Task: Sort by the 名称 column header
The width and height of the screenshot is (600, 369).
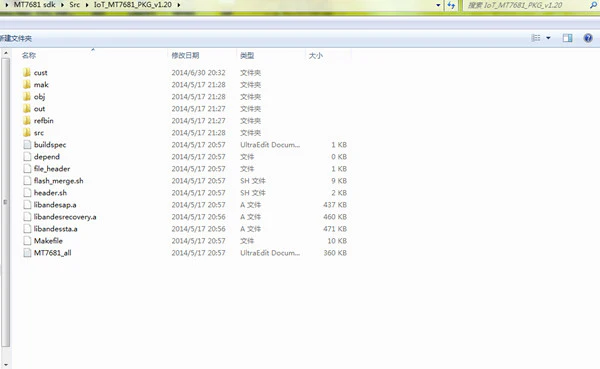Action: click(x=29, y=56)
